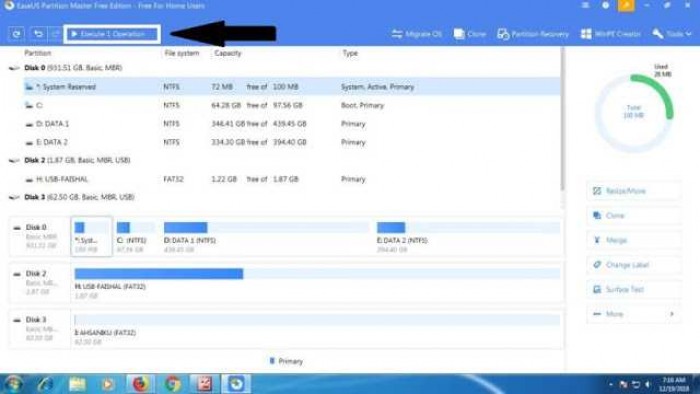This screenshot has width=700, height=394.
Task: Click the E: DATA 2 drive icon
Action: (x=29, y=143)
